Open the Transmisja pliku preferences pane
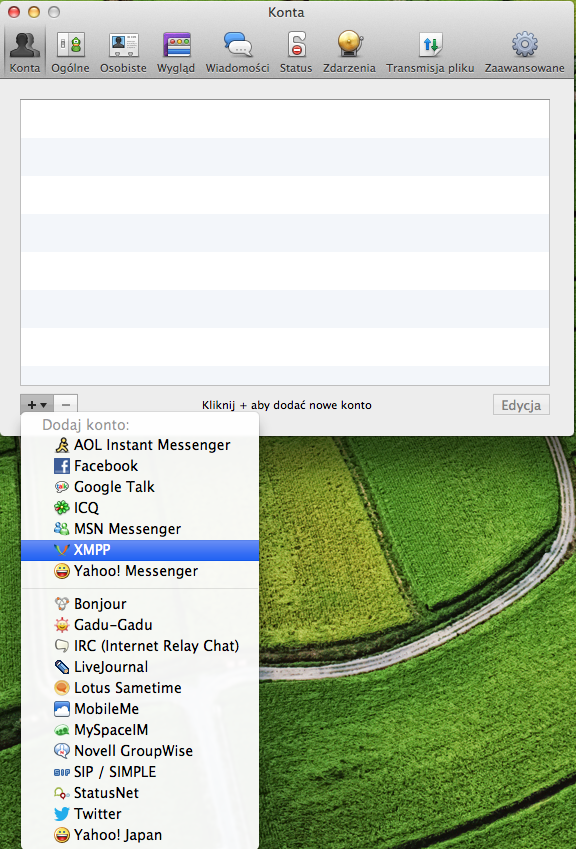 click(430, 52)
